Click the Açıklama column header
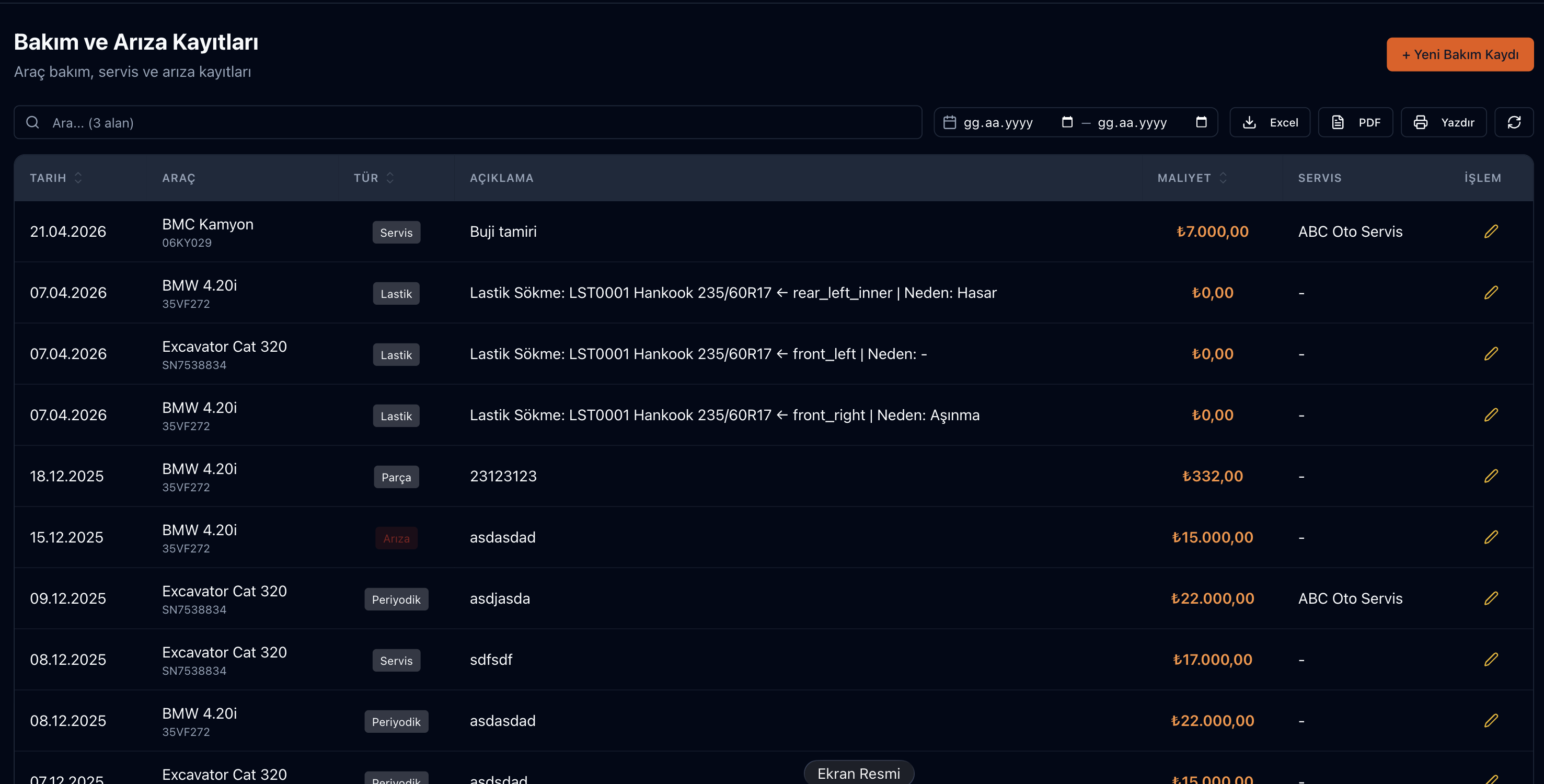 click(x=501, y=178)
